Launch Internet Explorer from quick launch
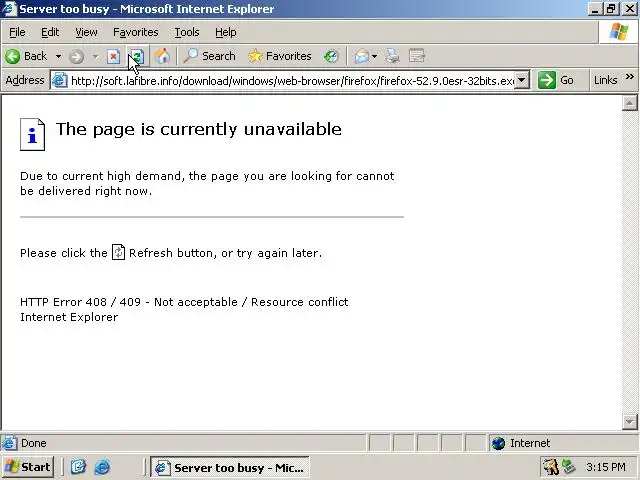 pyautogui.click(x=102, y=467)
